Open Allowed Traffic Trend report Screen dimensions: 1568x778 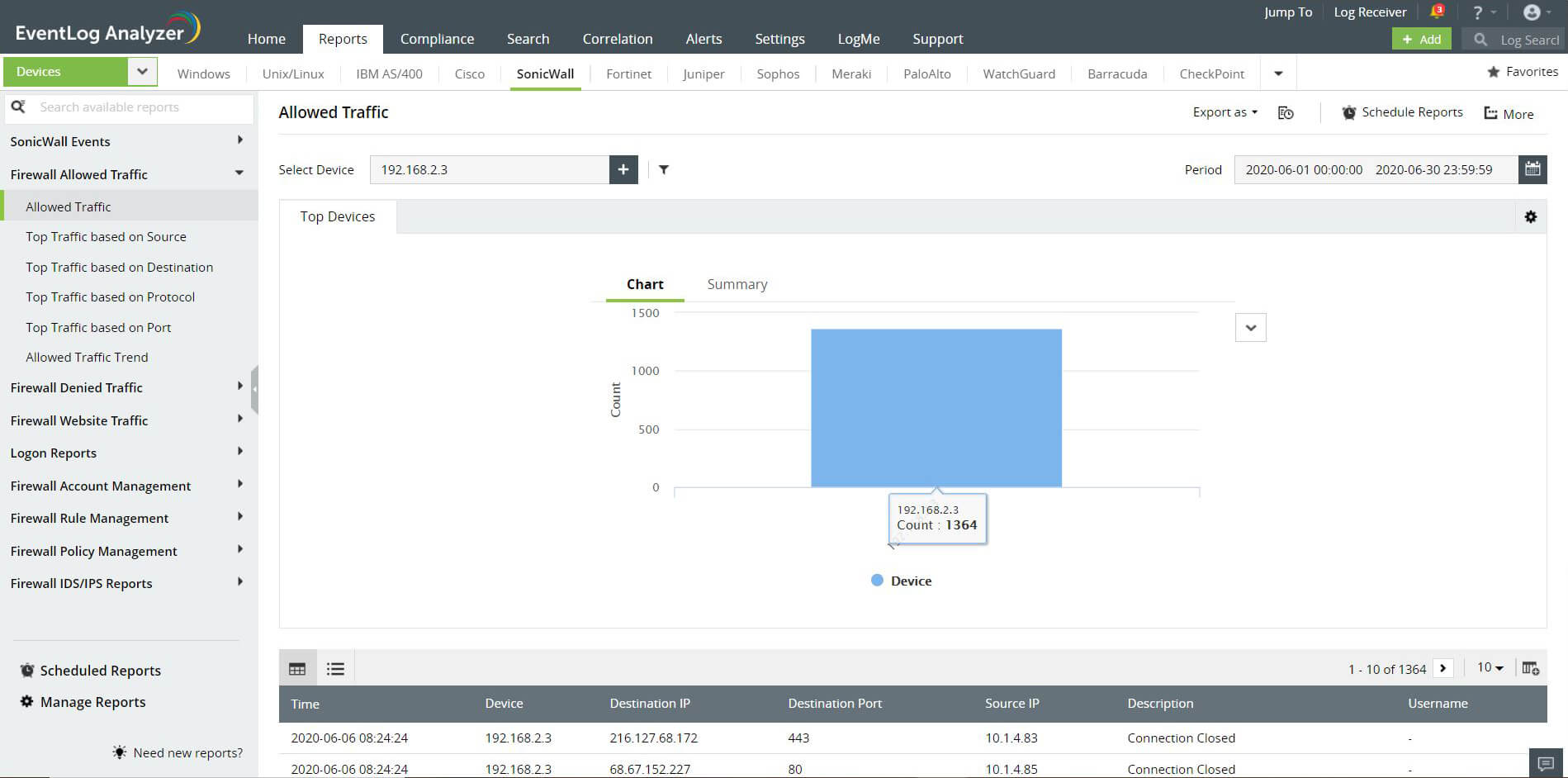[87, 357]
